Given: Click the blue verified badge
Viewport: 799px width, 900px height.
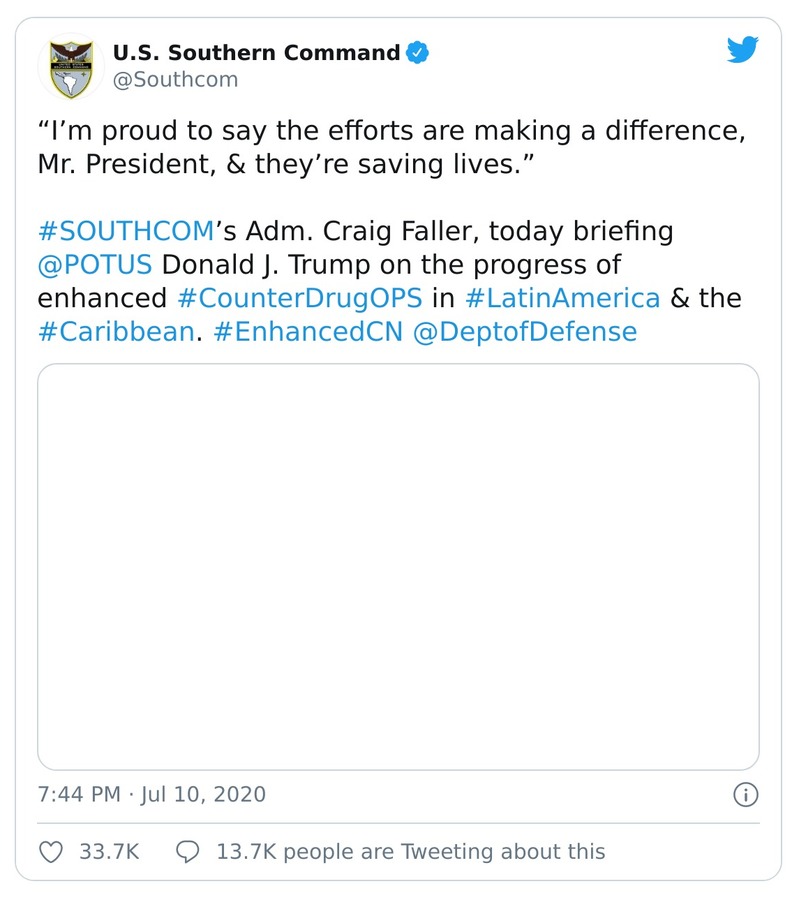Looking at the screenshot, I should coord(418,53).
